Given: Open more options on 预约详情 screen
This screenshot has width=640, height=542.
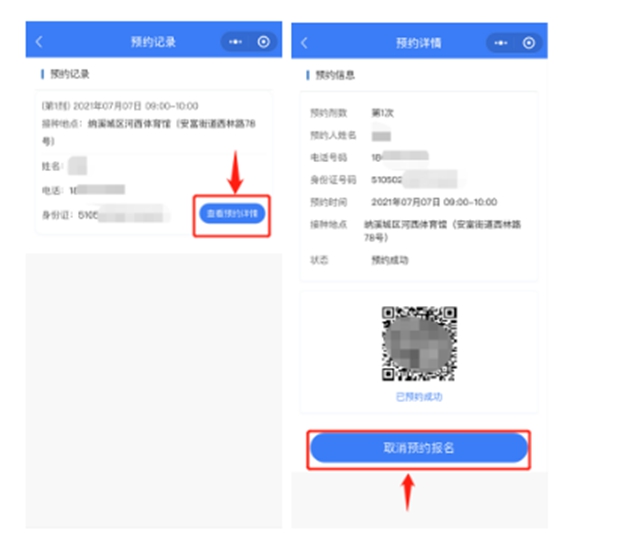Looking at the screenshot, I should 501,43.
